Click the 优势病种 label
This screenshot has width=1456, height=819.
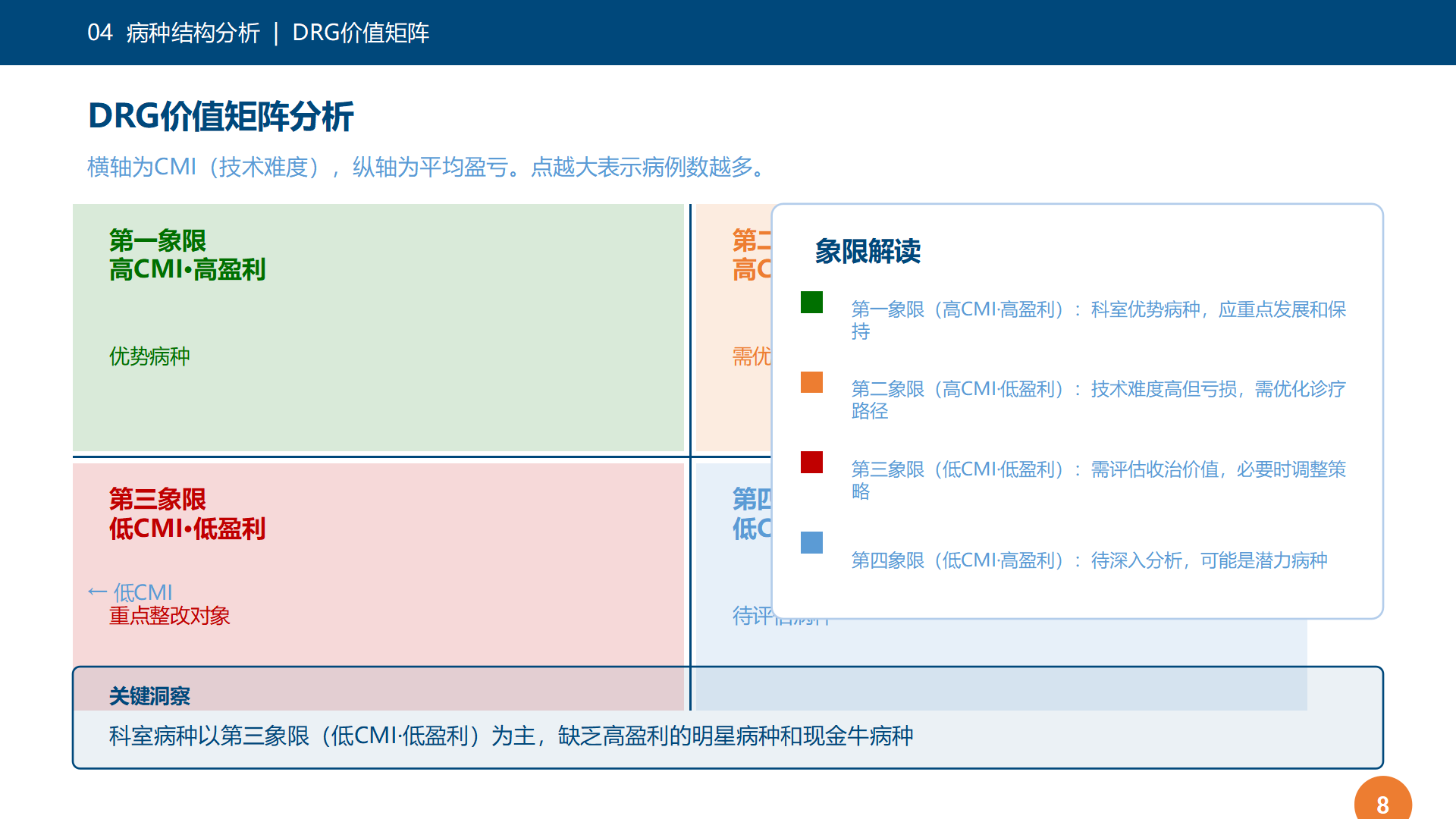point(149,356)
